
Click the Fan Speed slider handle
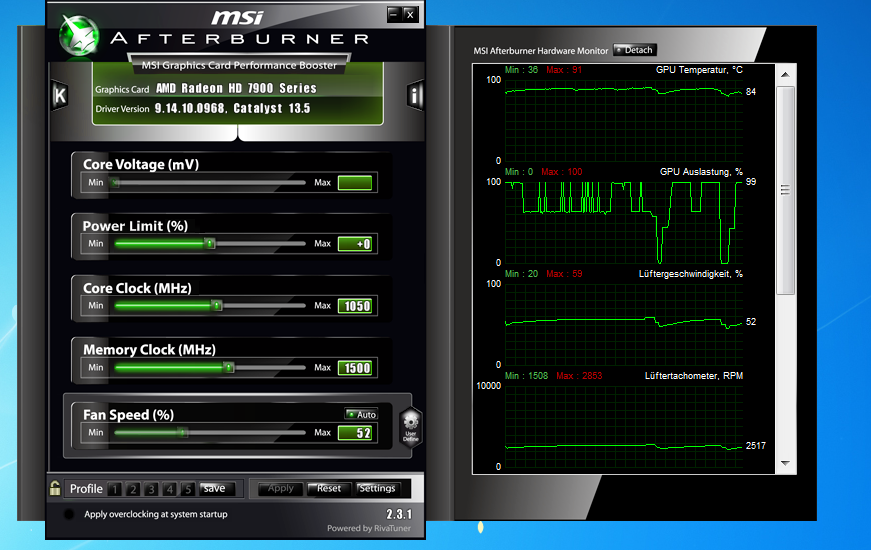(183, 432)
